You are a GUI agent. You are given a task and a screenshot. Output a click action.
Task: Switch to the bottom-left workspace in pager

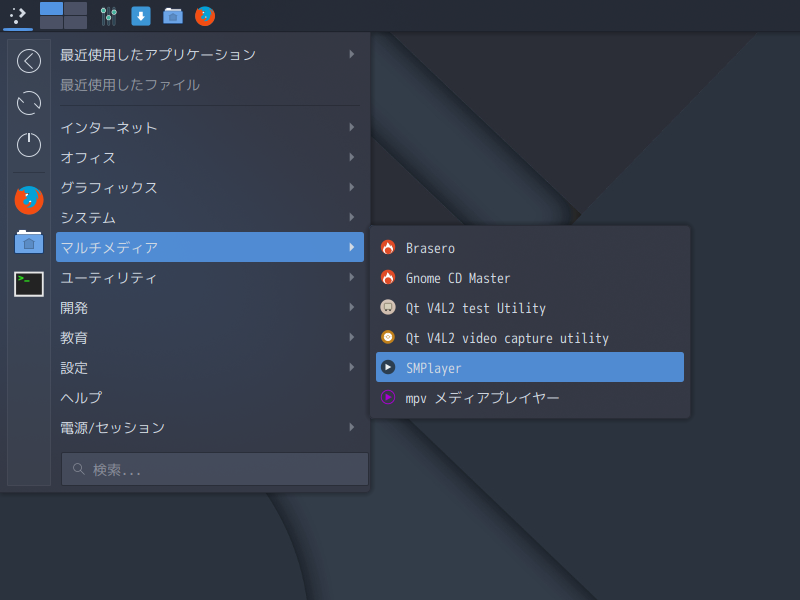[52, 22]
